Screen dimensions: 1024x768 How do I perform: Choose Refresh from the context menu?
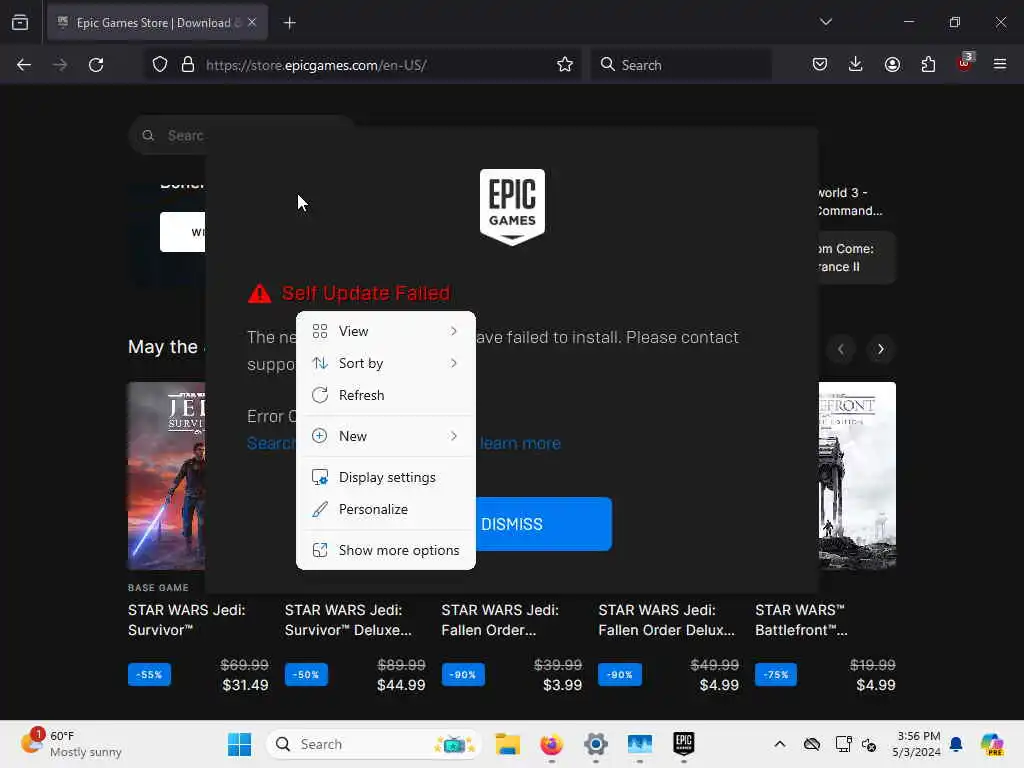point(386,396)
